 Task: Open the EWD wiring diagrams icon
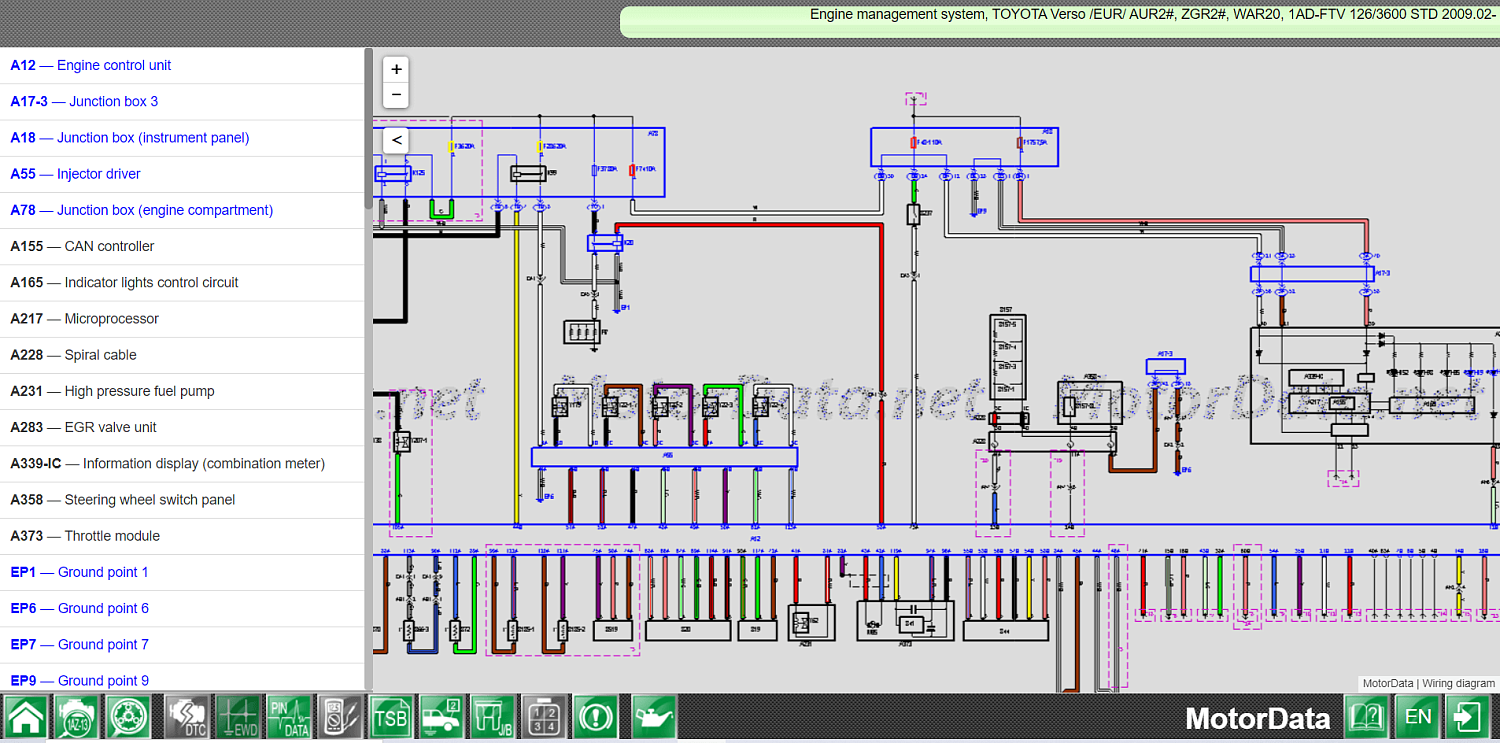pos(238,717)
